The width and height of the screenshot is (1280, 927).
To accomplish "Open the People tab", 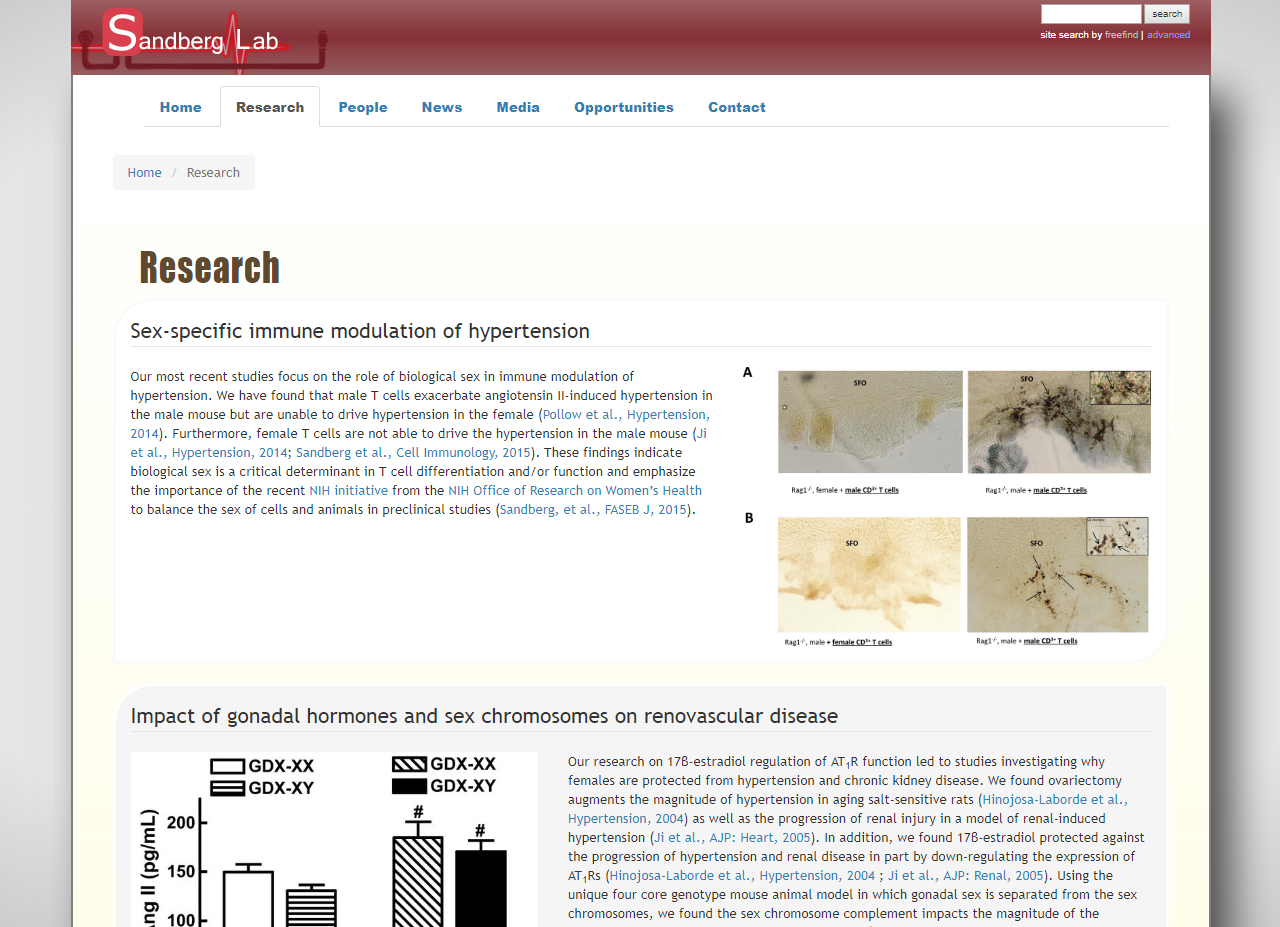I will pyautogui.click(x=362, y=107).
